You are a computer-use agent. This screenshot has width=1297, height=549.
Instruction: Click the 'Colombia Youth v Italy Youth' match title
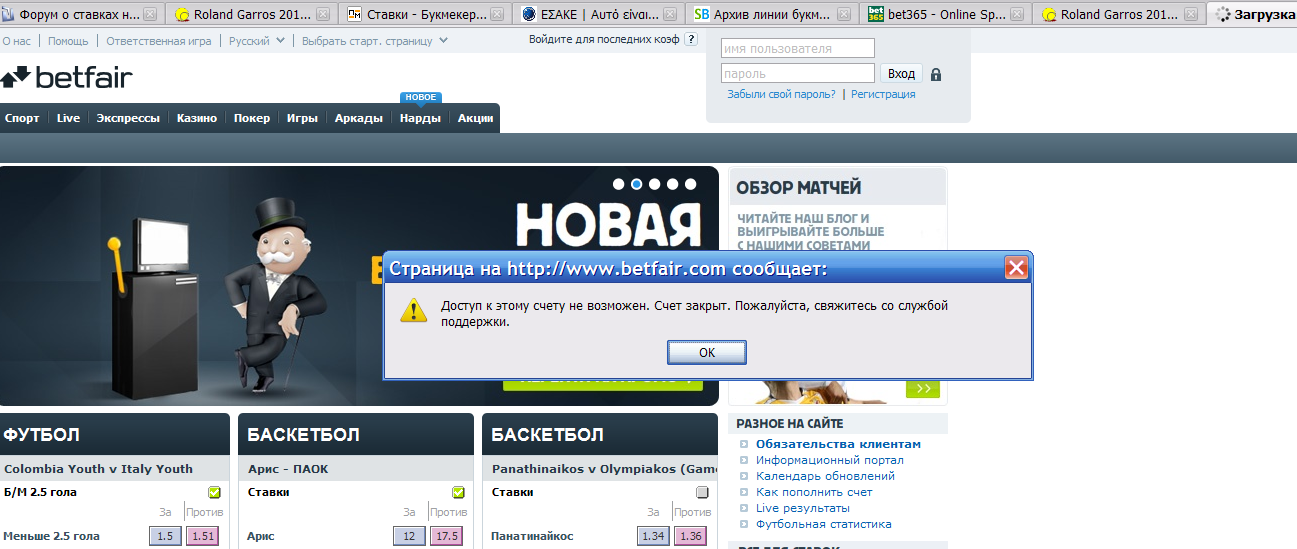tap(98, 469)
